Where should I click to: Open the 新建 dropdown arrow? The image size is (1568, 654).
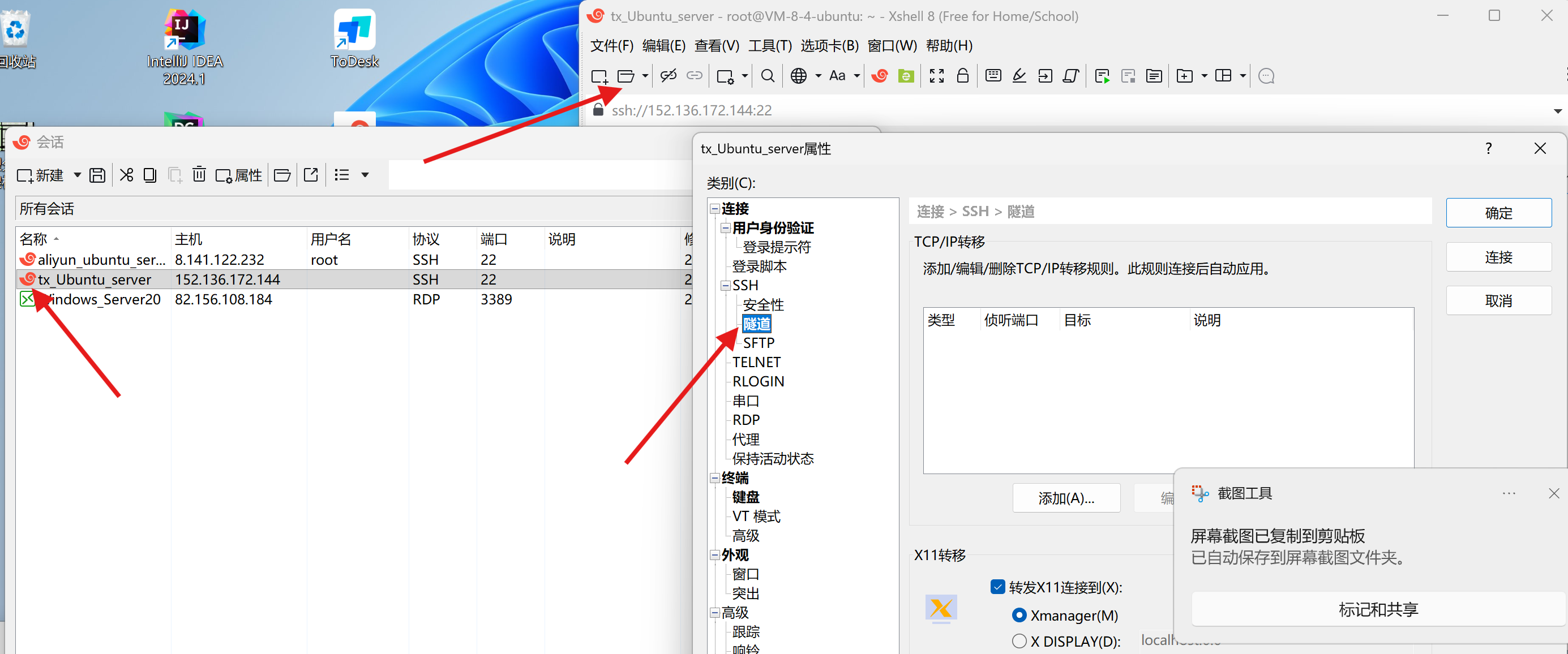click(x=78, y=175)
